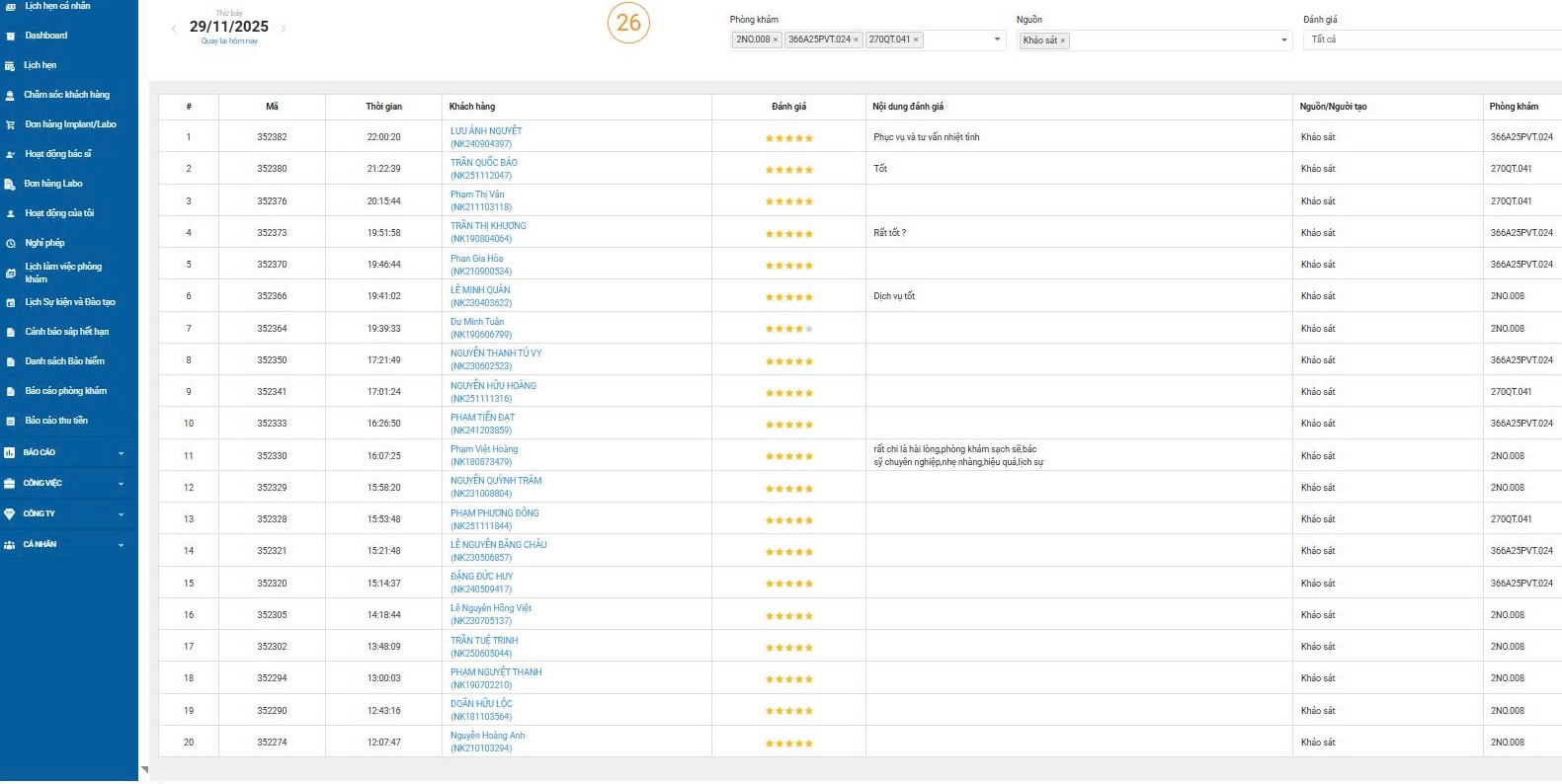Expand the CÔNG TY sidebar section
Image resolution: width=1562 pixels, height=784 pixels.
pos(121,514)
